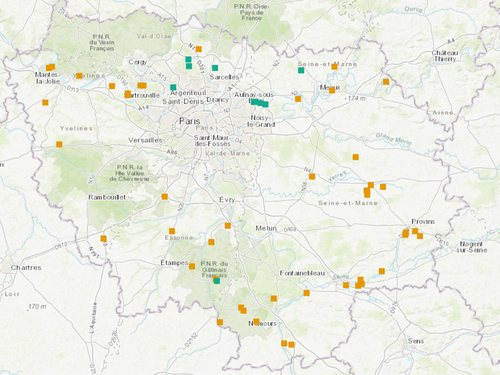Click the orange marker north of Sarcelles near N1
Image resolution: width=500 pixels, height=375 pixels.
199,49
